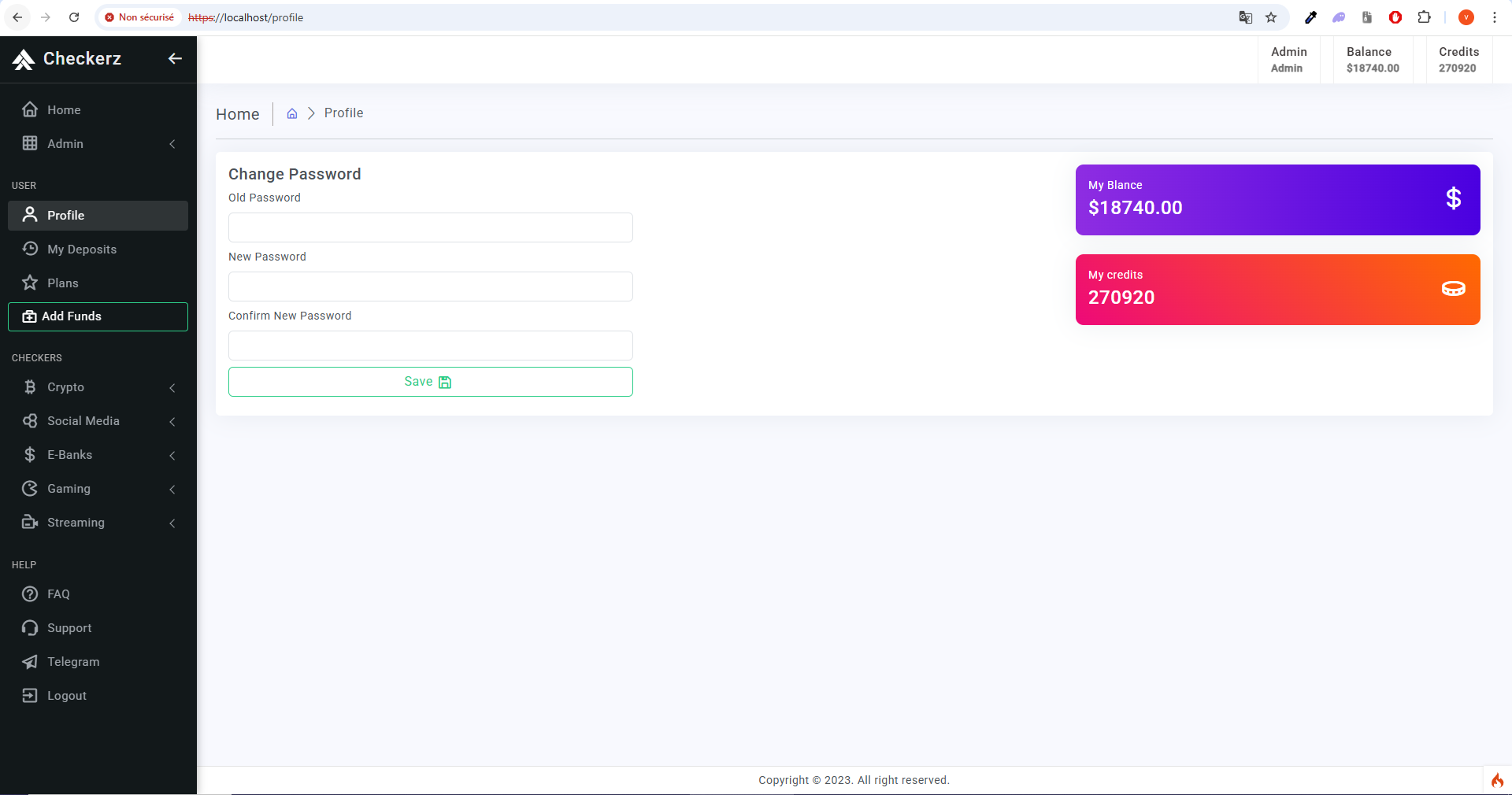
Task: Open the browser translate icon
Action: [x=1246, y=17]
